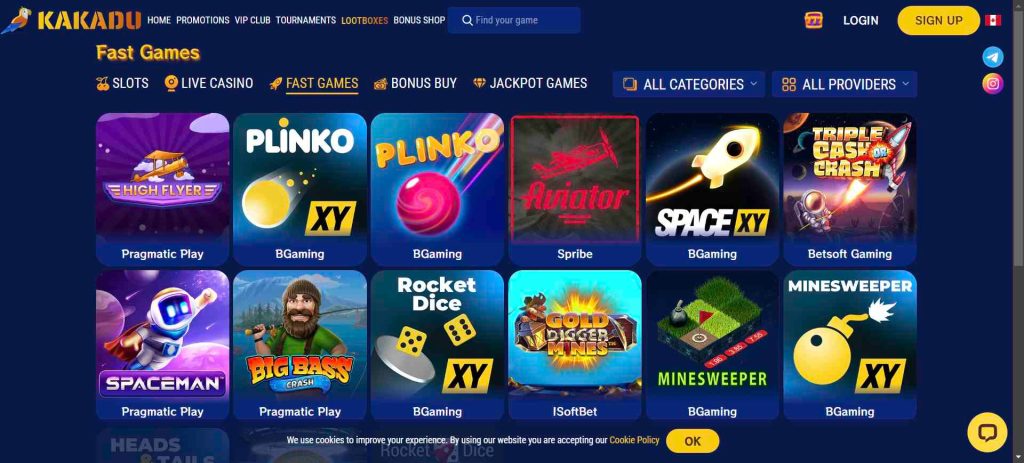This screenshot has width=1024, height=463.
Task: Open the Cookie Policy link
Action: (634, 440)
